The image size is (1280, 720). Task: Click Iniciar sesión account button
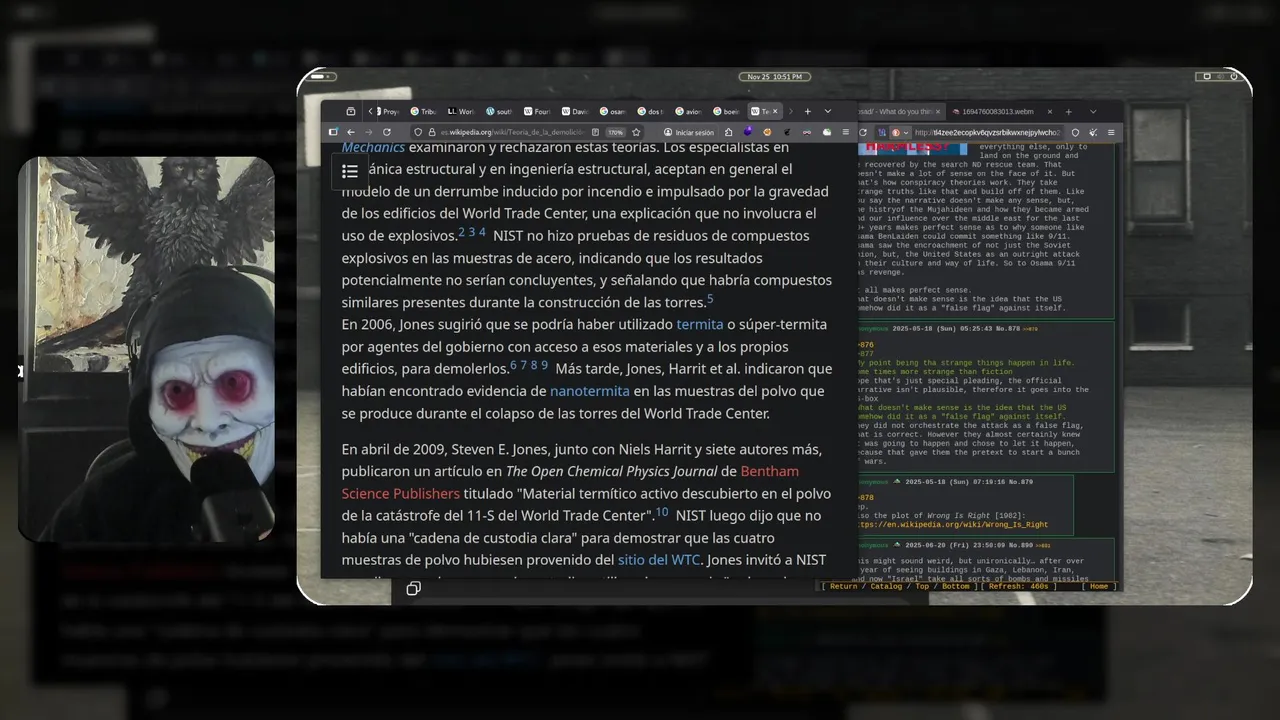click(690, 132)
